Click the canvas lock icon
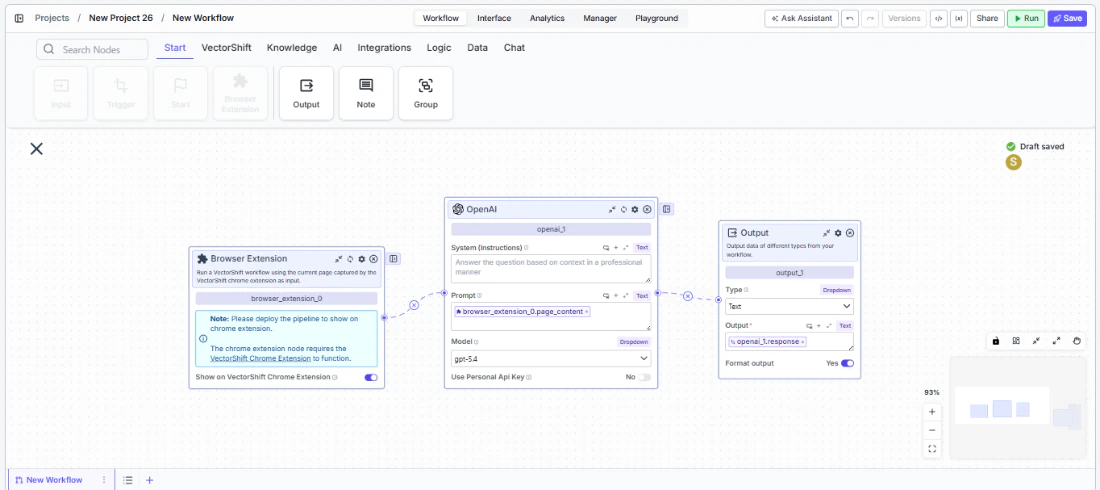Viewport: 1100px width, 490px height. point(995,341)
